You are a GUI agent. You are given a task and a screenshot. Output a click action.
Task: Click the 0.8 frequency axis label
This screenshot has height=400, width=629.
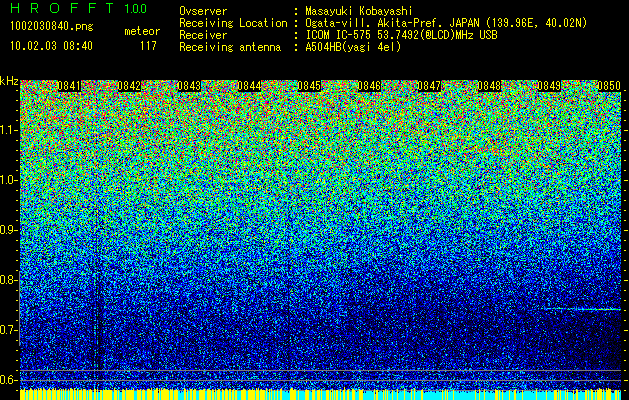7,280
